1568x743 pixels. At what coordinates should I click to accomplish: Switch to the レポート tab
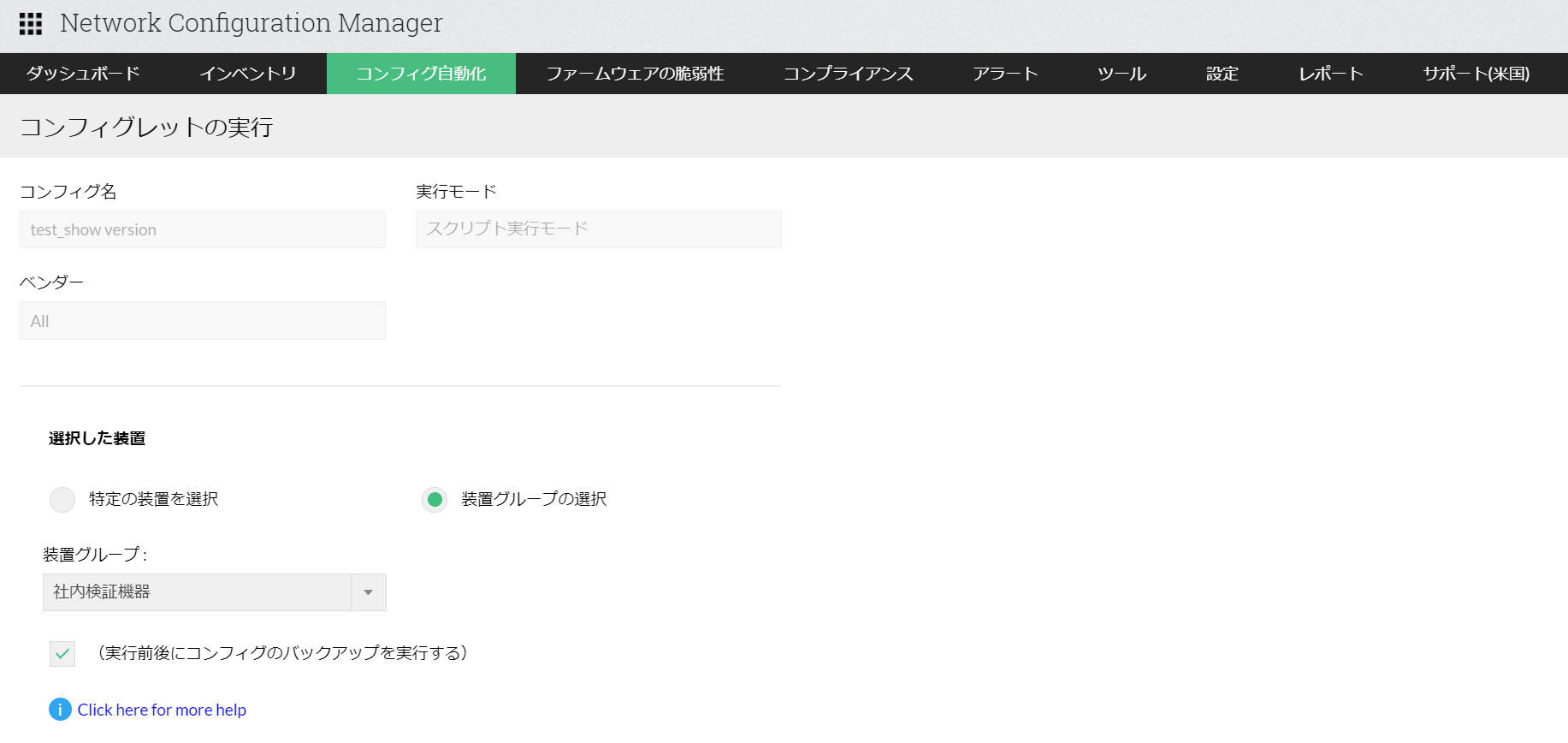1330,74
